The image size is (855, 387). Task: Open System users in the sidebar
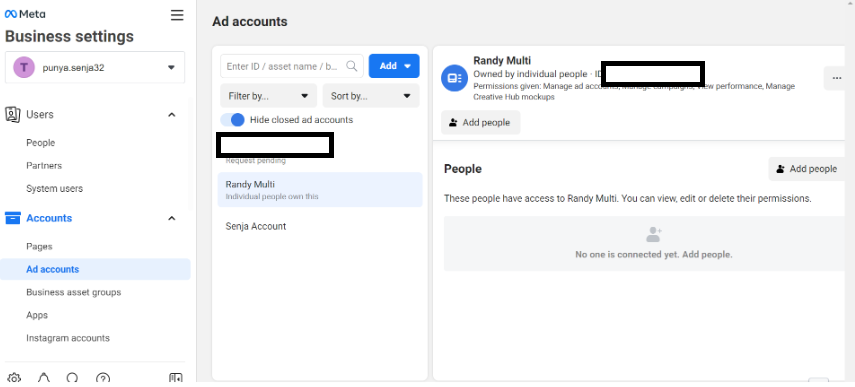click(55, 189)
